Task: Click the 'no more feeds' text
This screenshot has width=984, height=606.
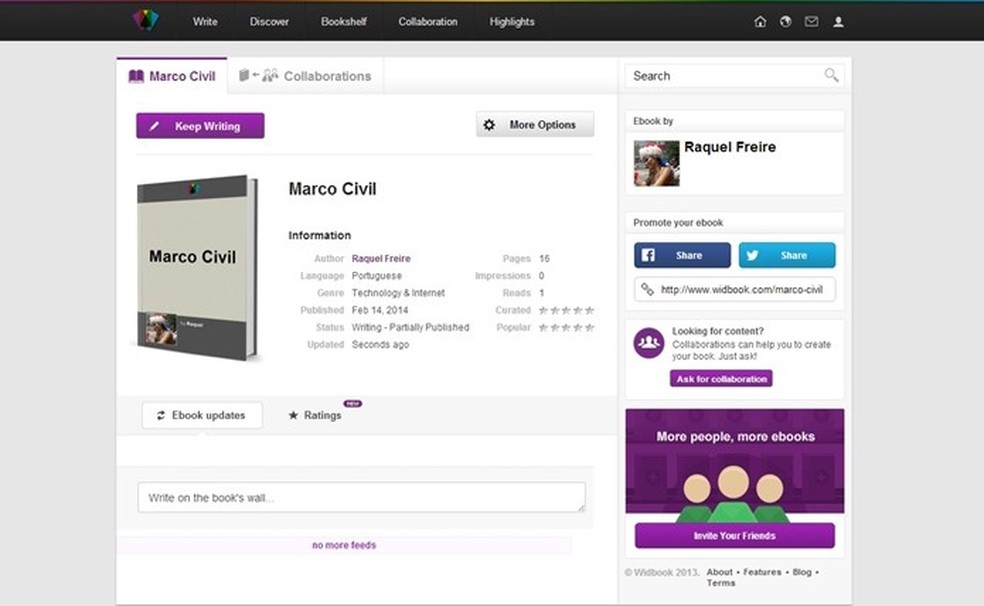Action: [344, 545]
